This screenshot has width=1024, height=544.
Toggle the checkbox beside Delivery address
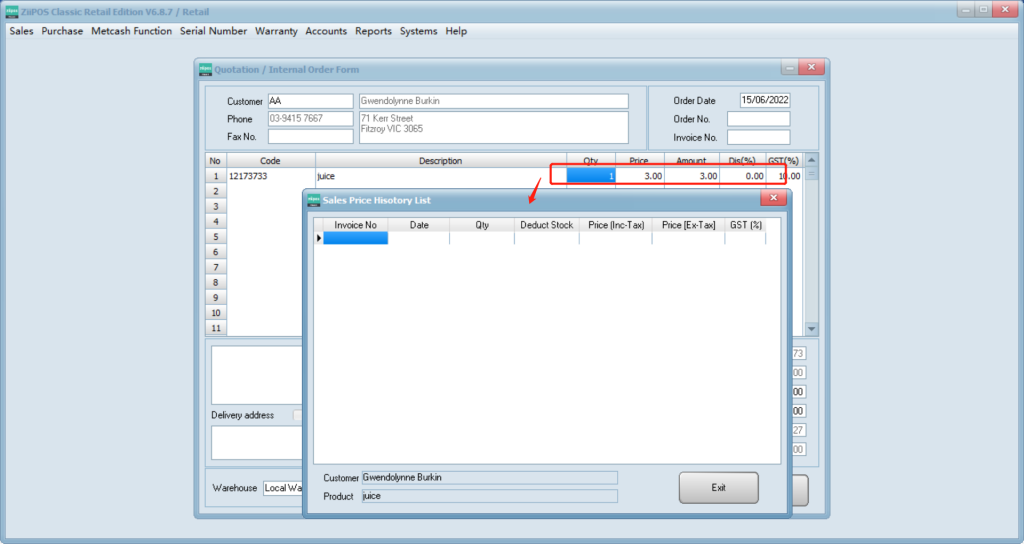pos(297,415)
